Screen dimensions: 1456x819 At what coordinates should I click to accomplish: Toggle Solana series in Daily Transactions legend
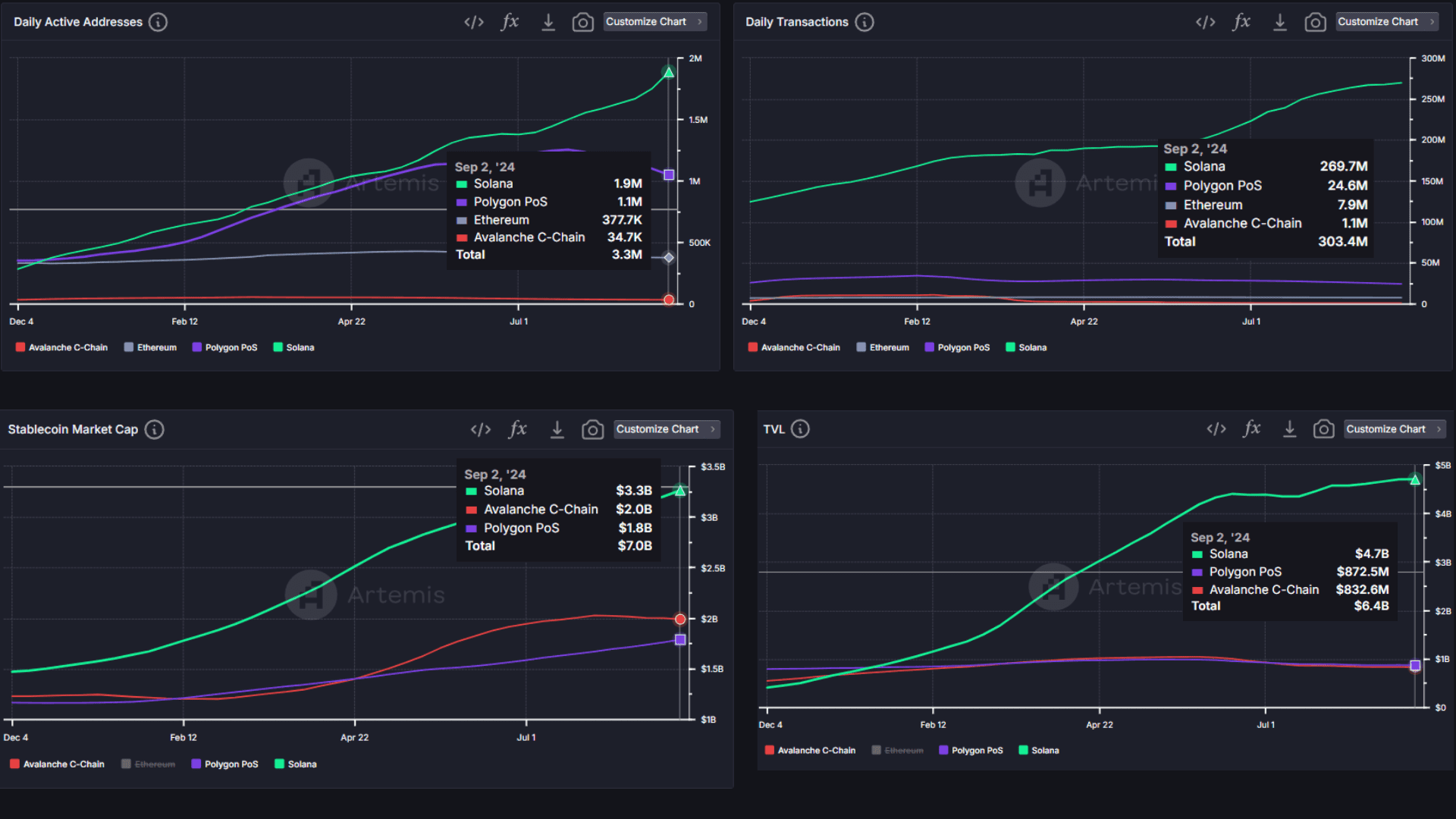(x=1026, y=347)
